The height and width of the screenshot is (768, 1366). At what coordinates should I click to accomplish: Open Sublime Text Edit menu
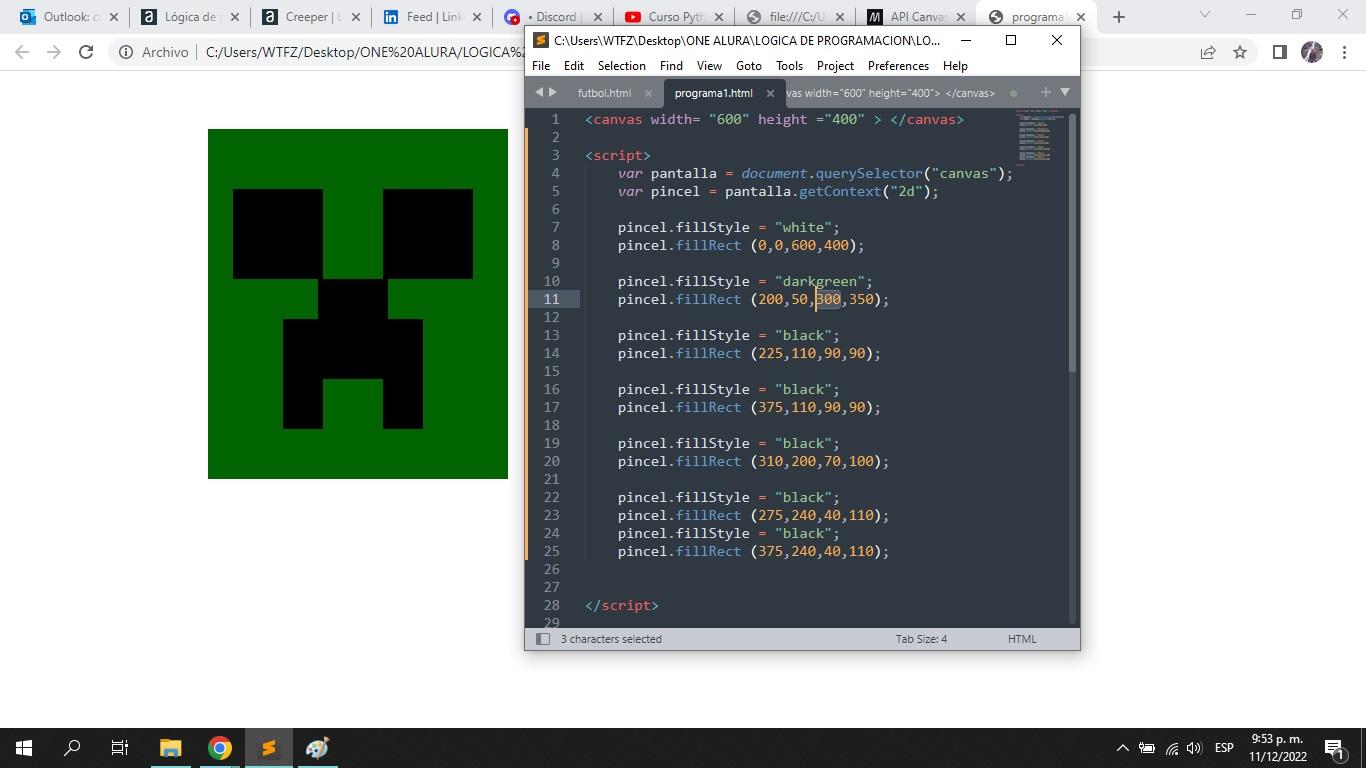point(573,65)
